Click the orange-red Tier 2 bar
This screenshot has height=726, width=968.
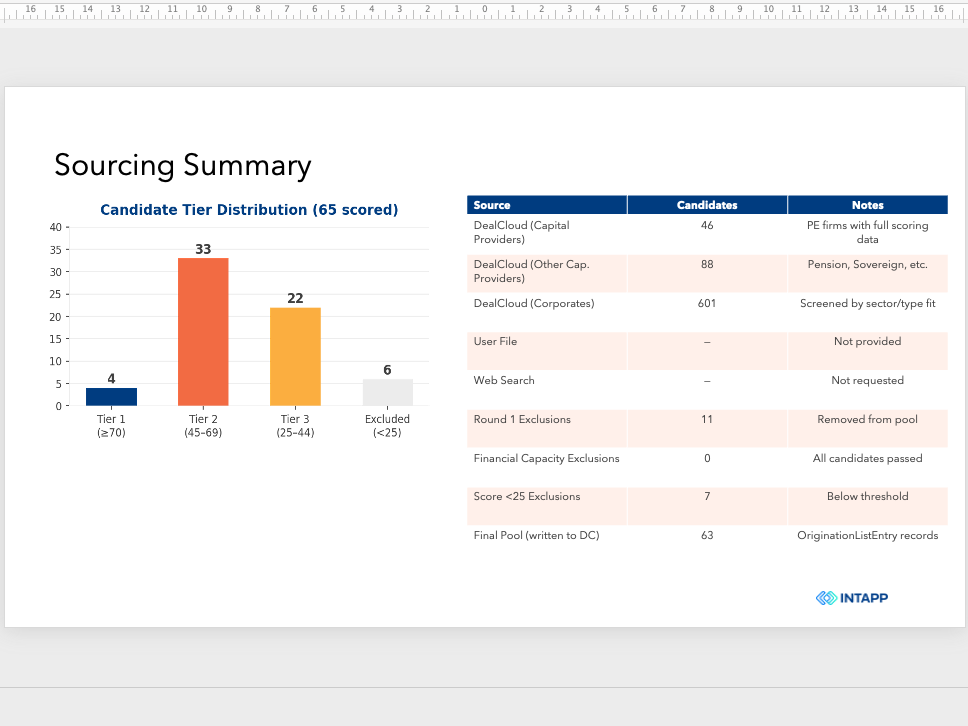(x=203, y=332)
